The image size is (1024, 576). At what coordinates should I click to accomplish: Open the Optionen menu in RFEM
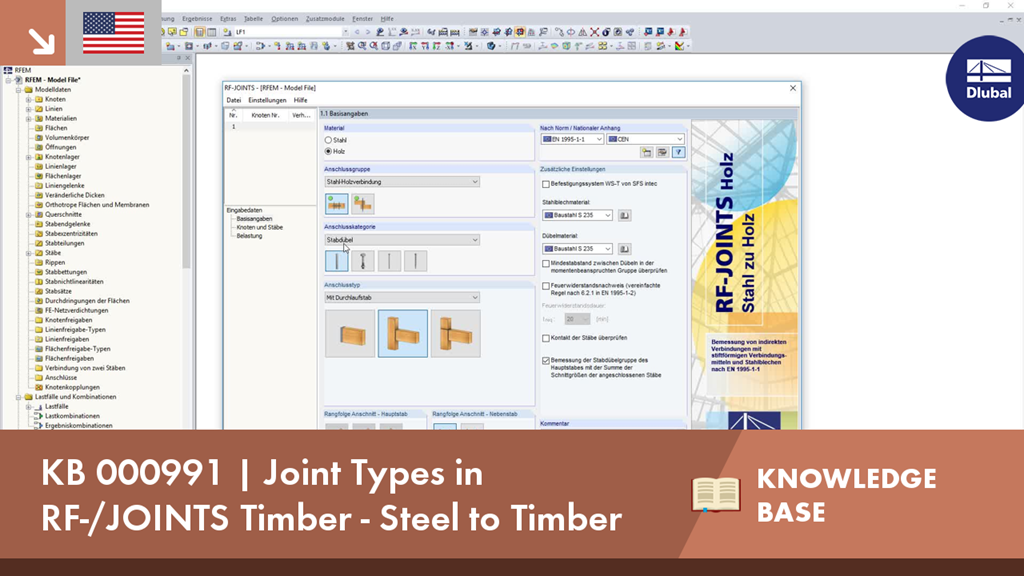(285, 19)
